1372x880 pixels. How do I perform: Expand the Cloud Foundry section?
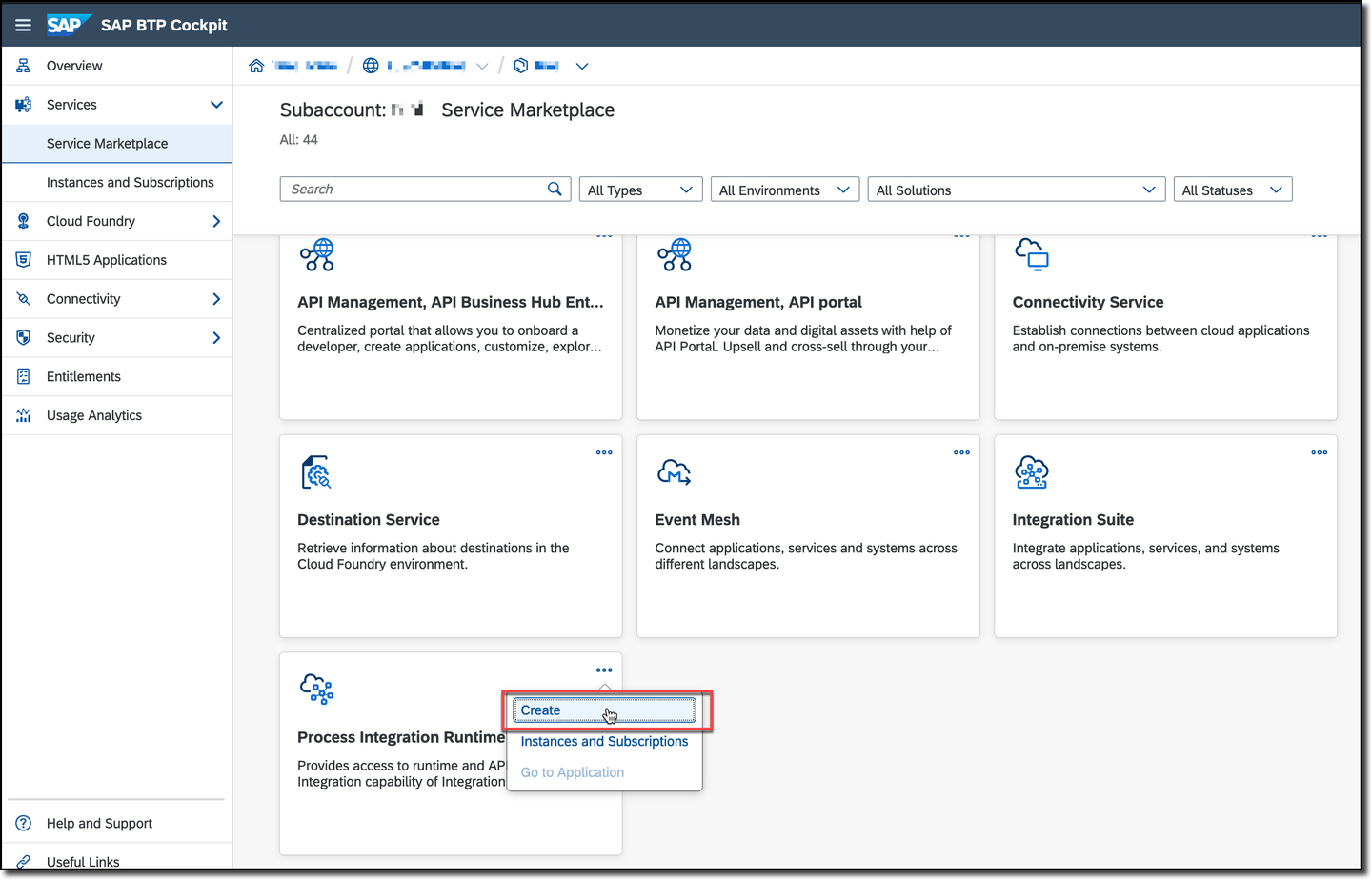pyautogui.click(x=216, y=221)
